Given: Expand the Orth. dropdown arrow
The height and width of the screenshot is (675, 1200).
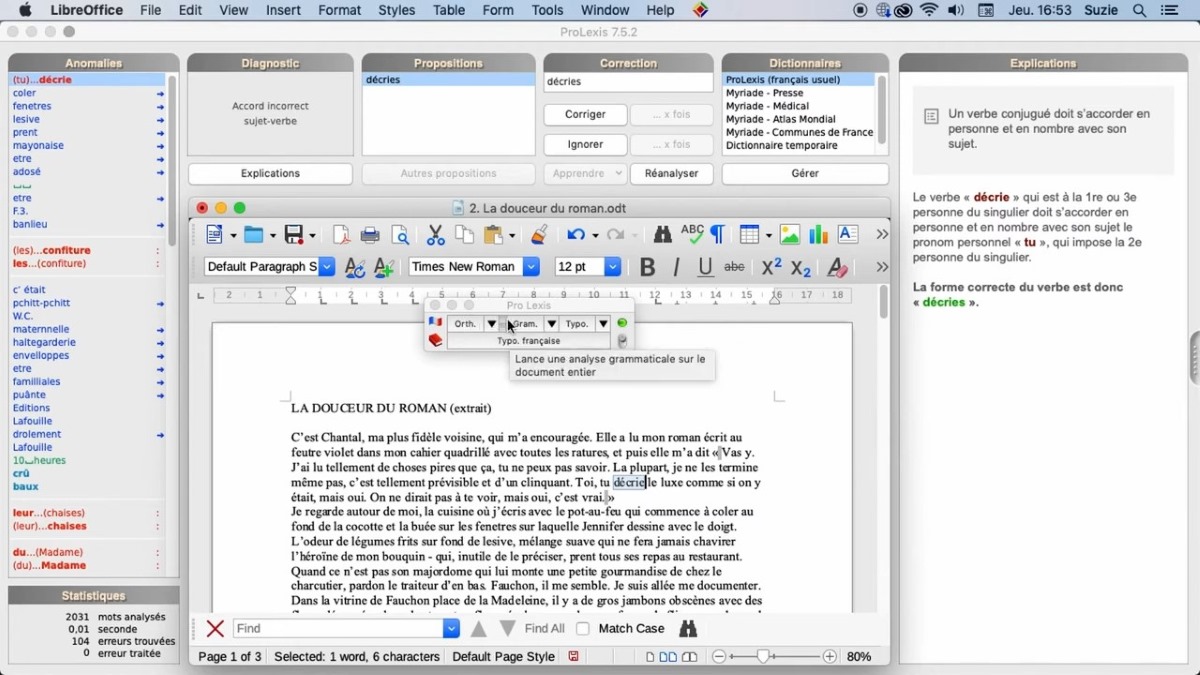Looking at the screenshot, I should point(491,324).
